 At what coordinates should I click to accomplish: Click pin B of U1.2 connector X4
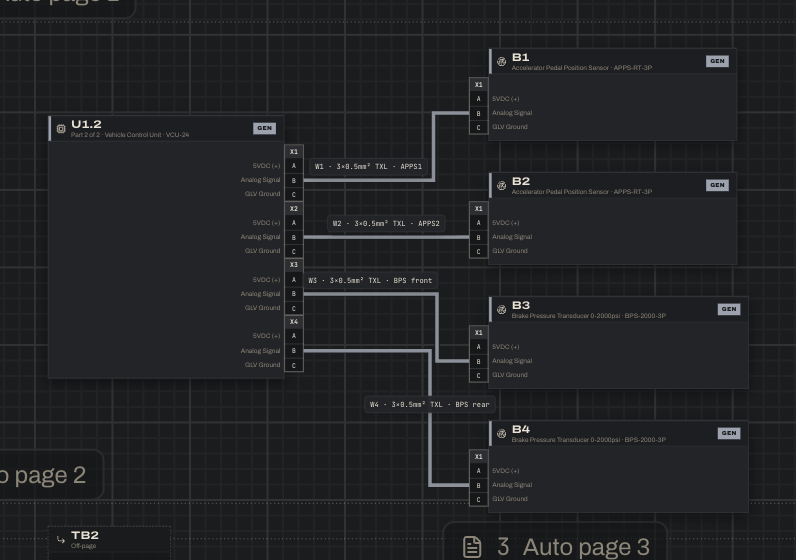click(x=294, y=351)
